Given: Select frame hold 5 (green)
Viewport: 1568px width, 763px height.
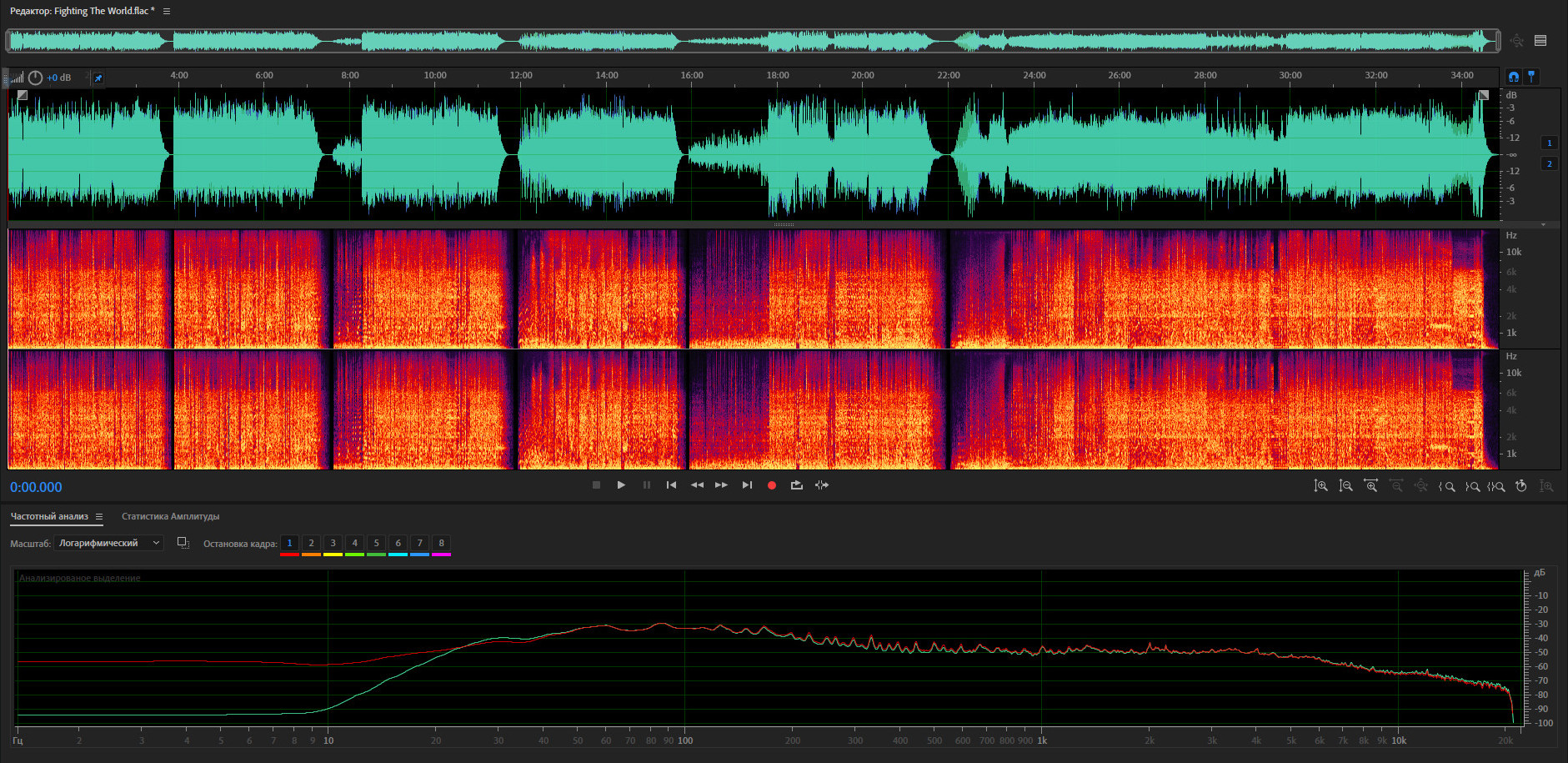Looking at the screenshot, I should [376, 544].
